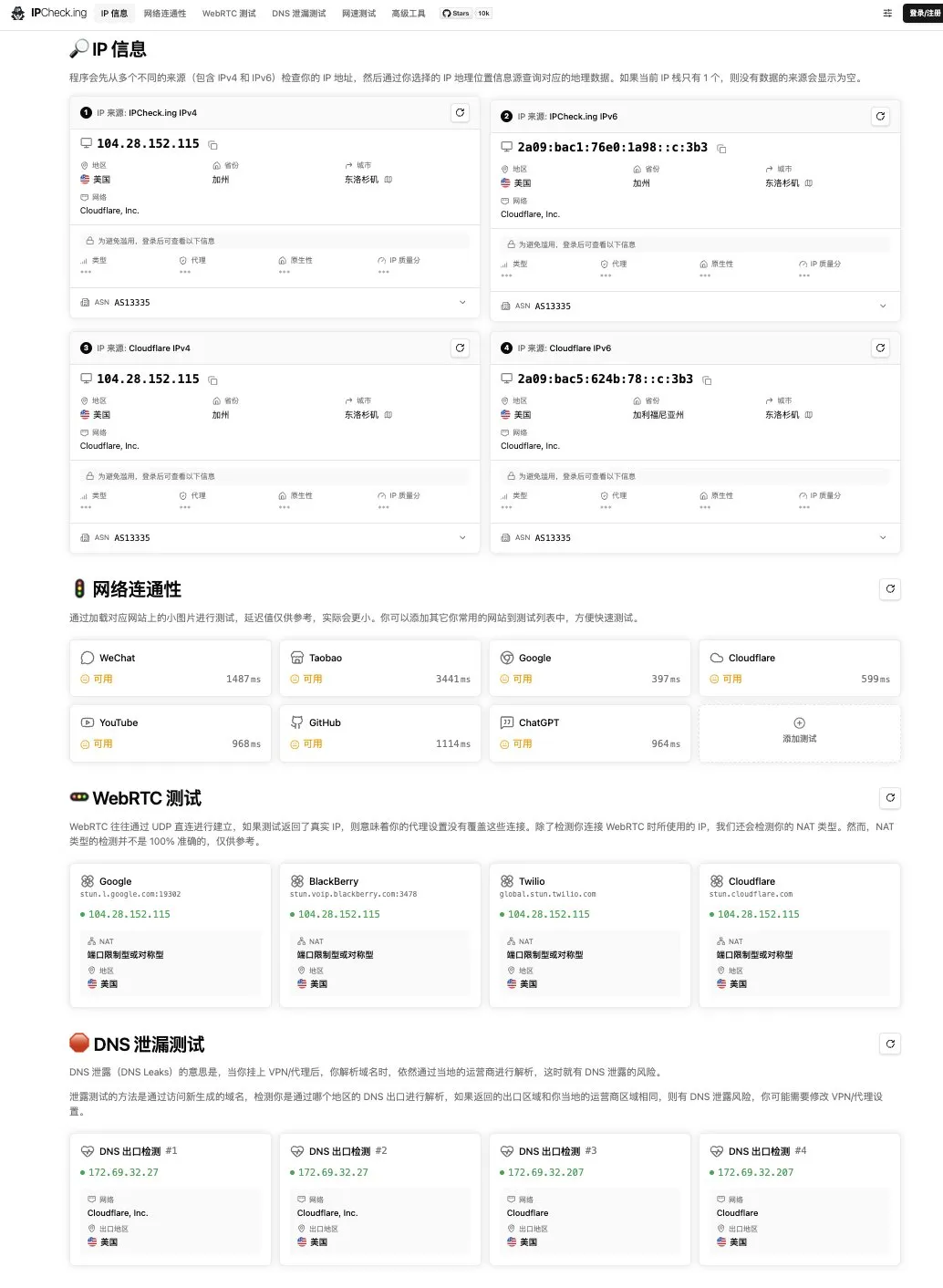Click the DNS 泄漏测试 section heading
This screenshot has width=943, height=1288.
pos(138,1044)
